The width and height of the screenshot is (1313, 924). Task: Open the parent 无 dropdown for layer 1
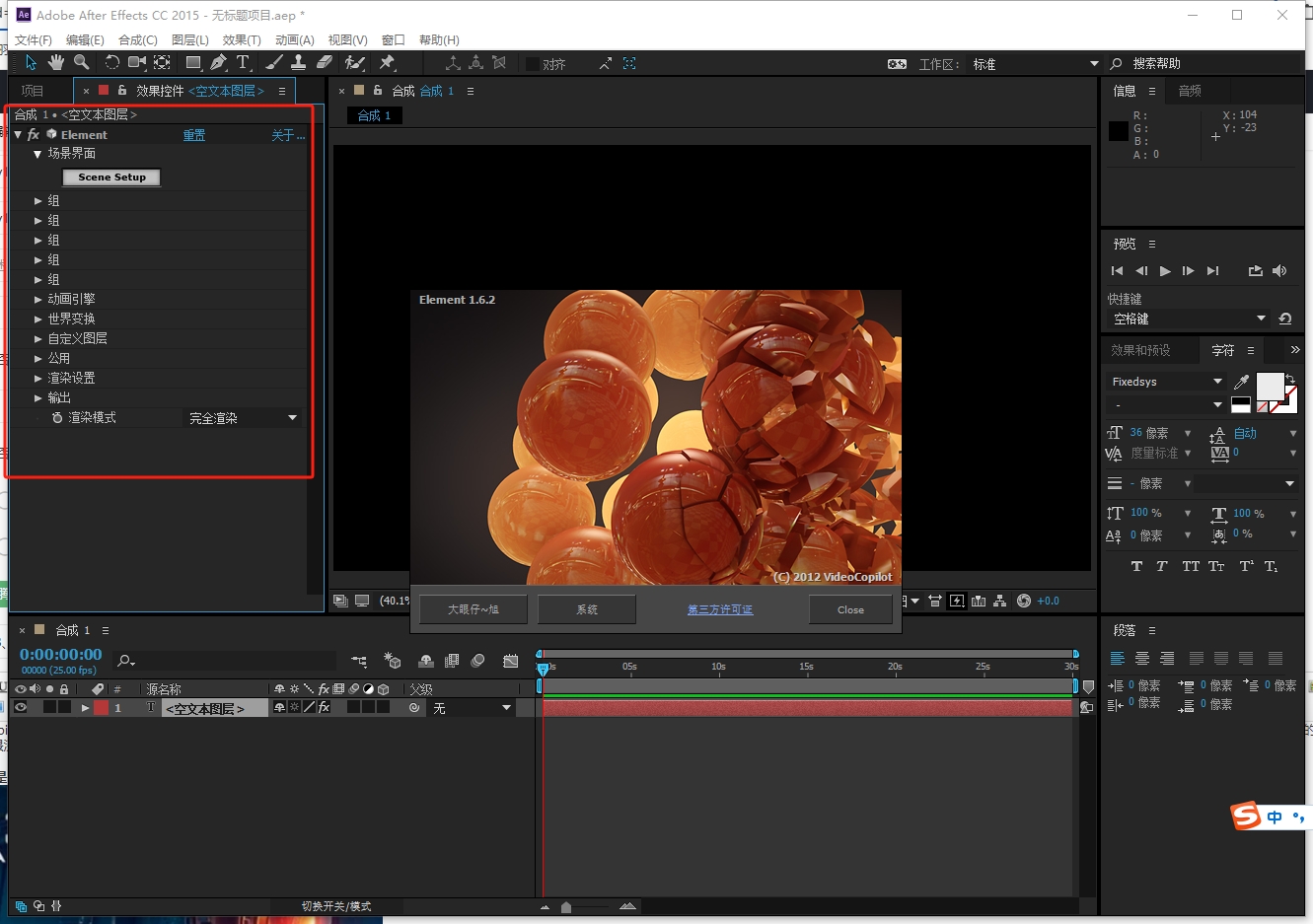click(472, 708)
